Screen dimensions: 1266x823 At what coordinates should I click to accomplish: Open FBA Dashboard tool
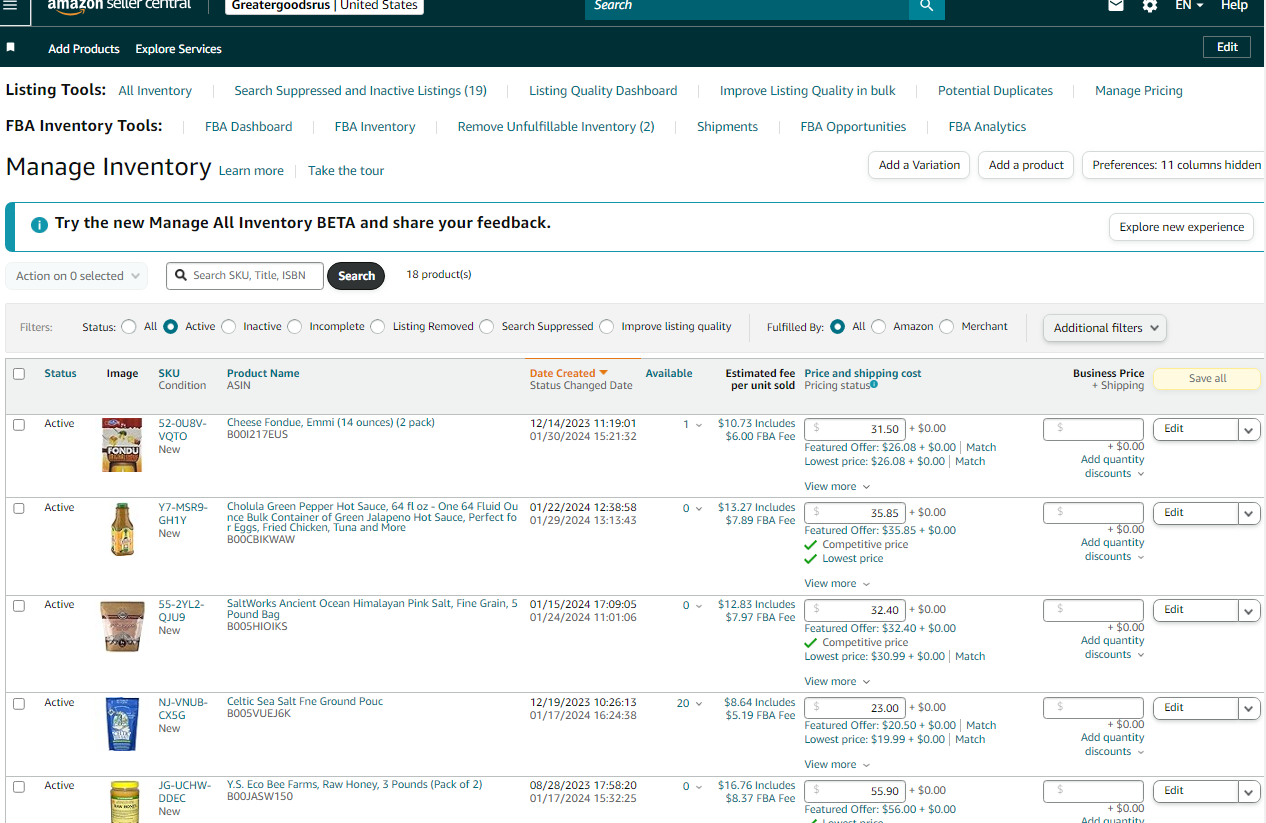click(249, 127)
